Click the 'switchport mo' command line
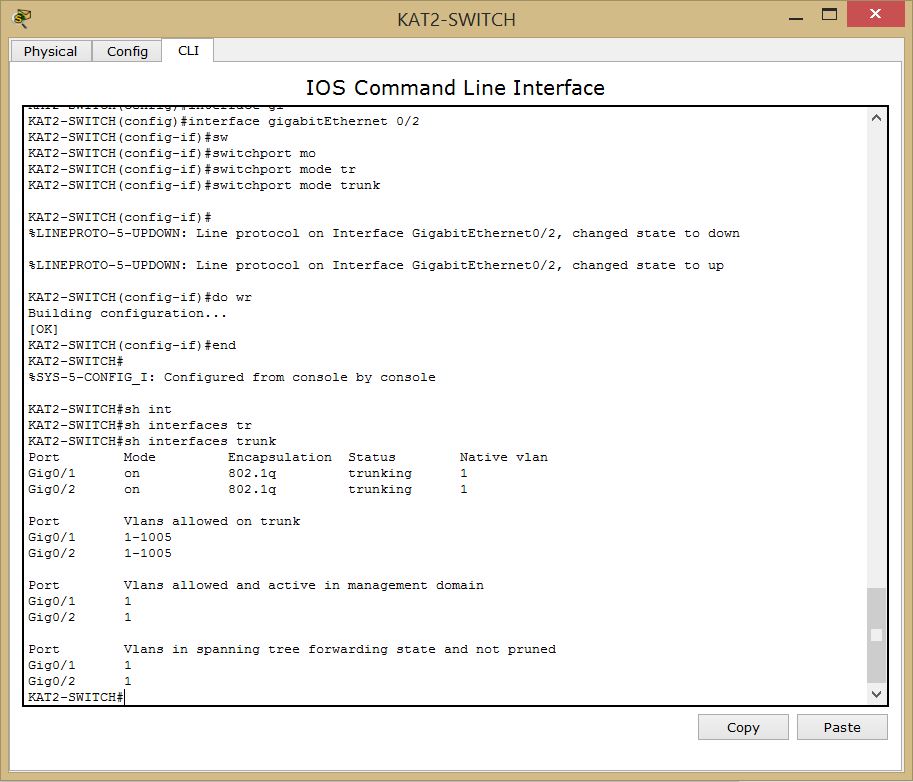The height and width of the screenshot is (782, 913). click(x=172, y=153)
